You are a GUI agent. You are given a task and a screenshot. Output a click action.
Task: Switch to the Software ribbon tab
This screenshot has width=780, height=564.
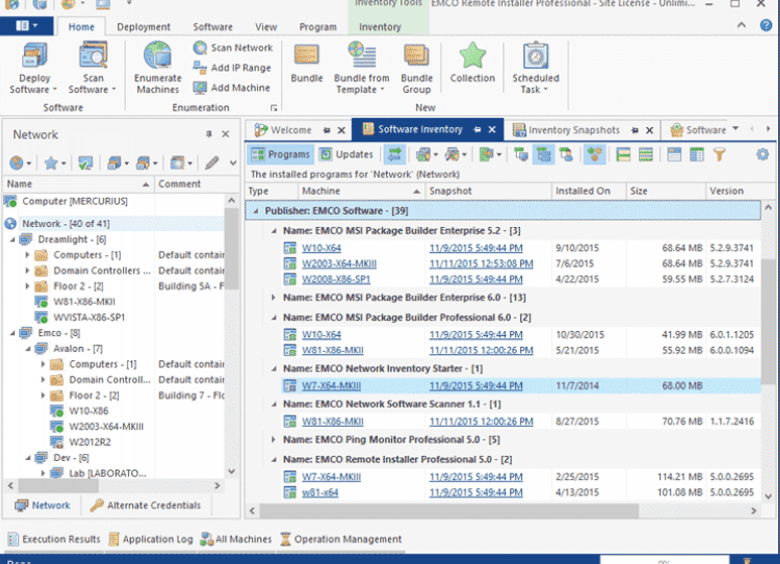(x=212, y=27)
